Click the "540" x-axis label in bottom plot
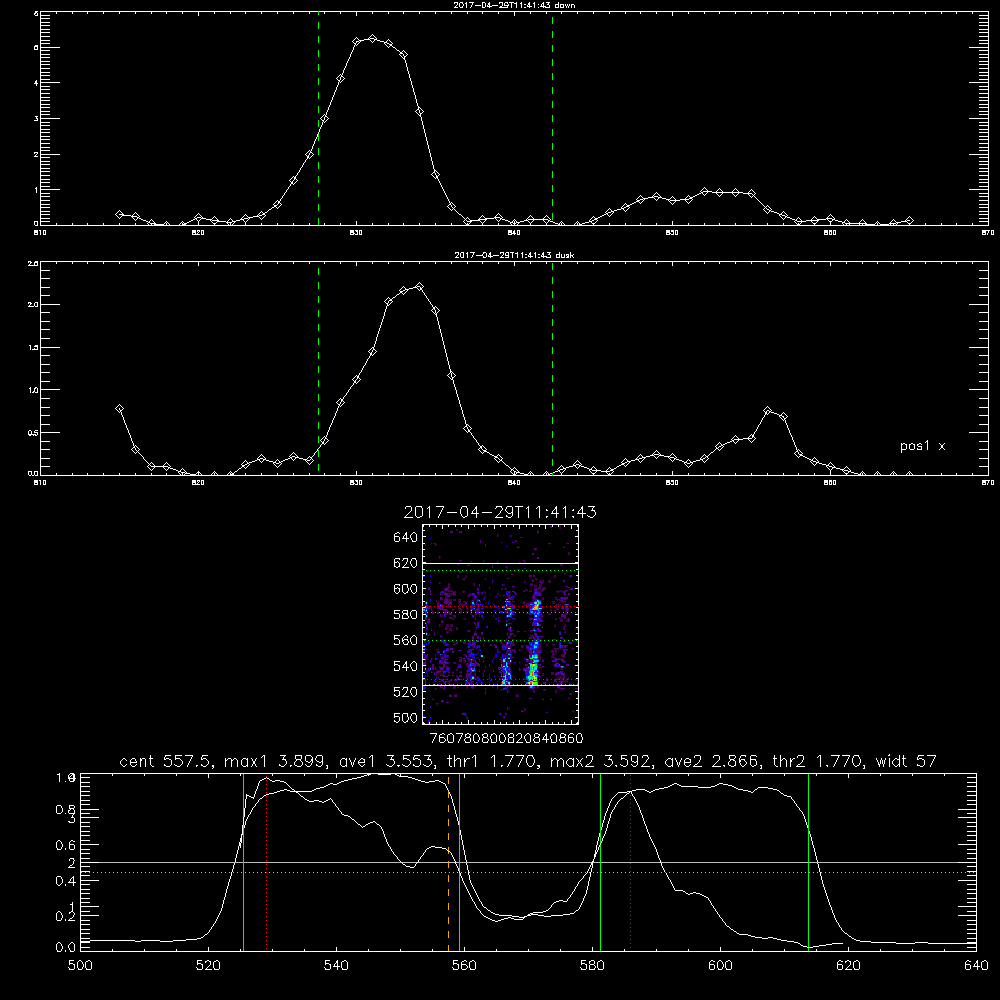 coord(336,966)
